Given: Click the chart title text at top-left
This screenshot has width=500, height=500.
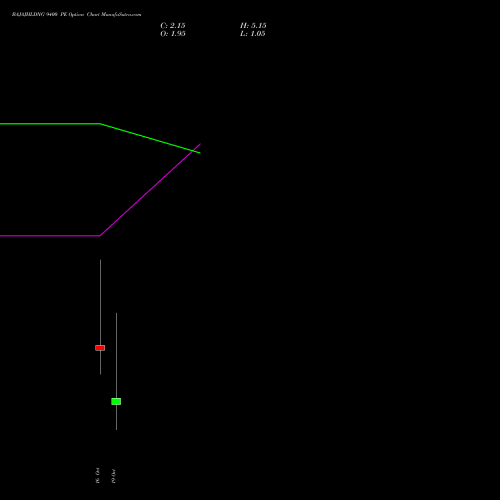Looking at the screenshot, I should [76, 14].
